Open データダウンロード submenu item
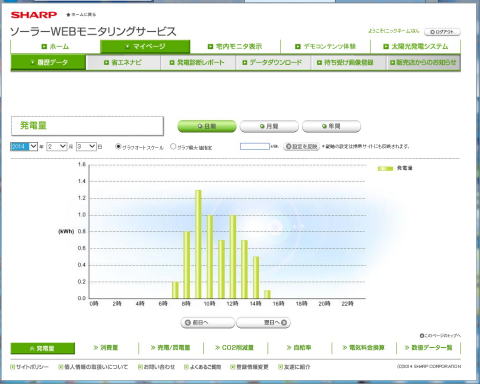Screen dimensions: 480x384 [x=273, y=62]
